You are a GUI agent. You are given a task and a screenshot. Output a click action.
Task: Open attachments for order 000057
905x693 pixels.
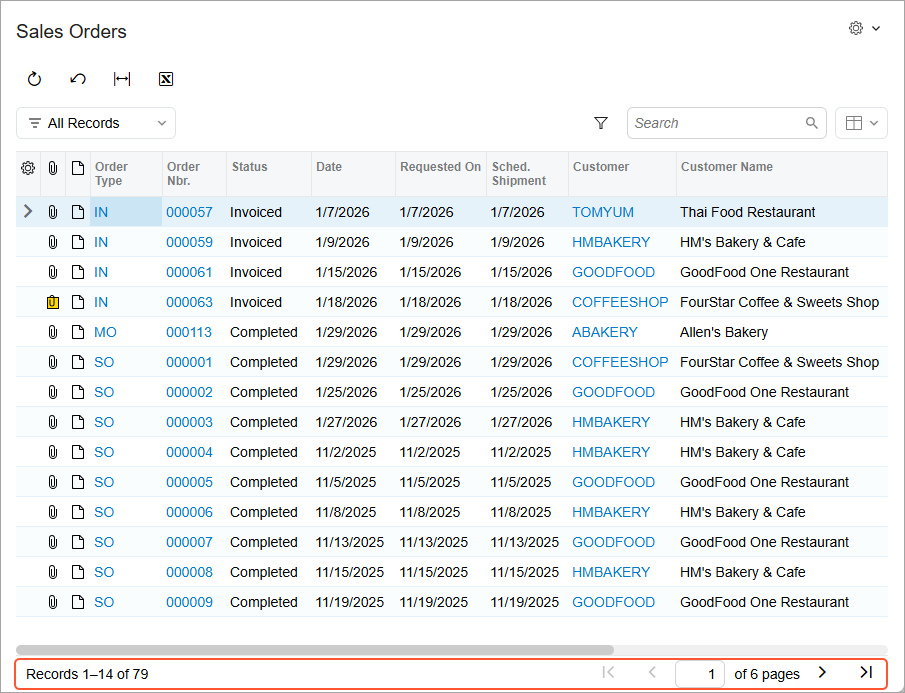53,212
